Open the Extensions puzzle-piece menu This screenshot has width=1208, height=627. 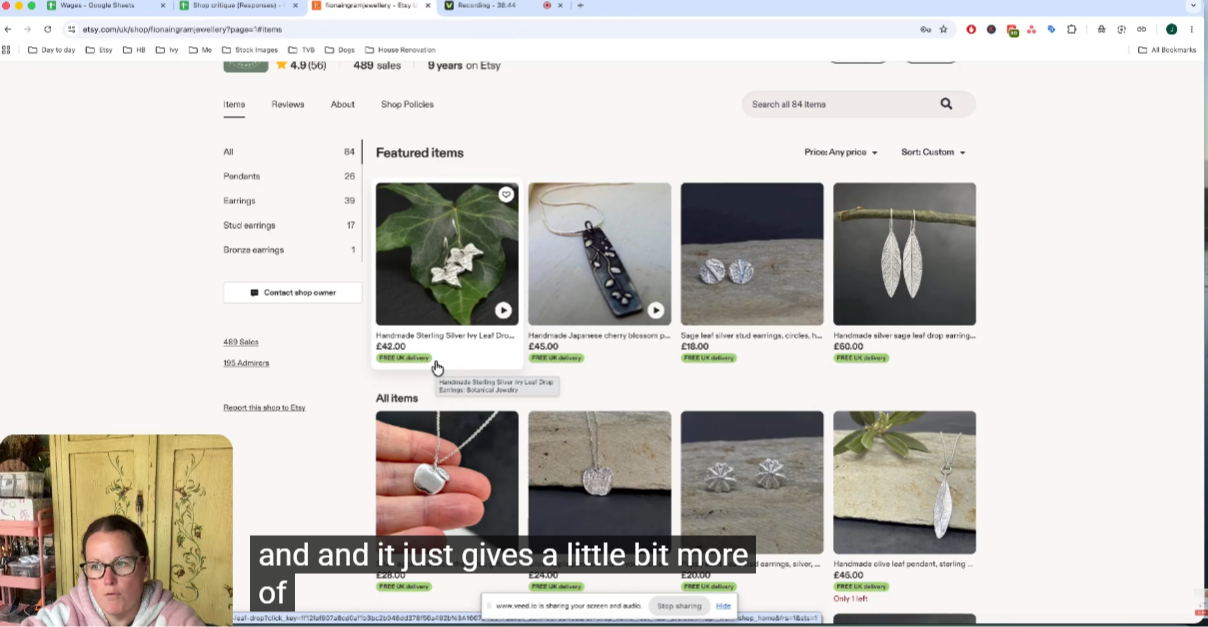[1072, 29]
